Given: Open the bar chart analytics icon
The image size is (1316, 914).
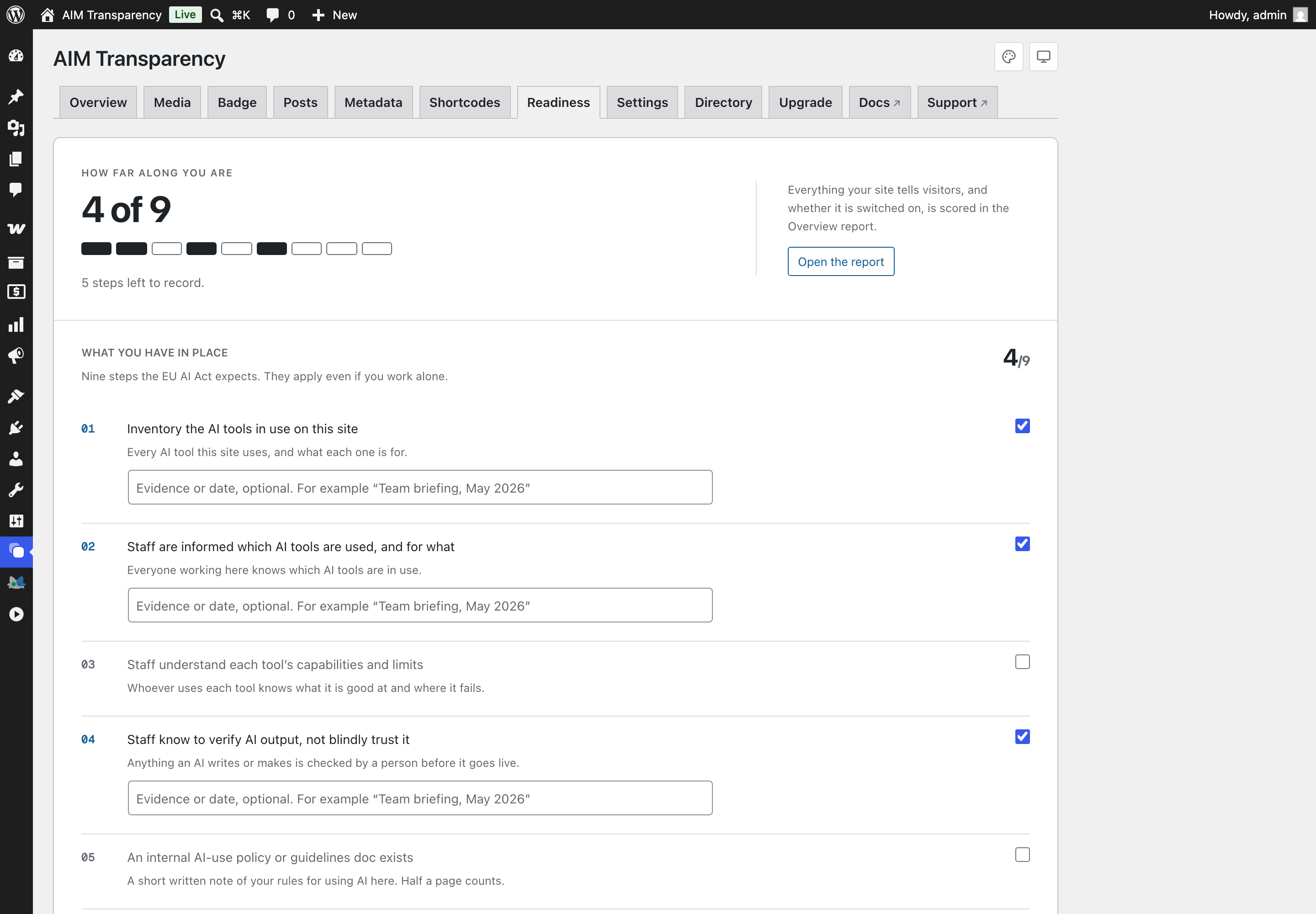Looking at the screenshot, I should tap(16, 325).
